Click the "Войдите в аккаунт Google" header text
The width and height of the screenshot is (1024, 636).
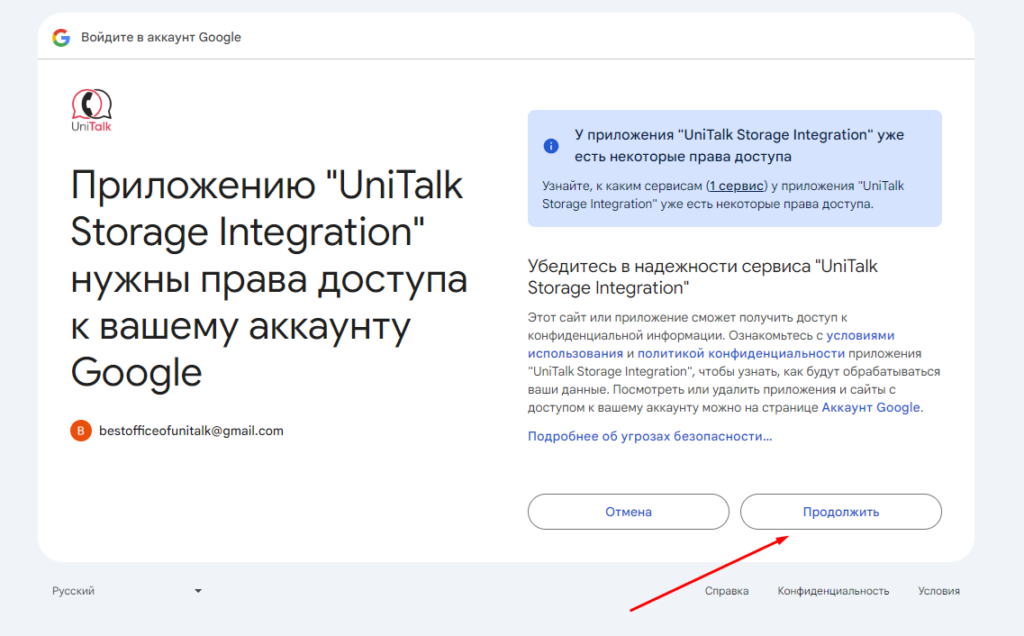point(161,38)
